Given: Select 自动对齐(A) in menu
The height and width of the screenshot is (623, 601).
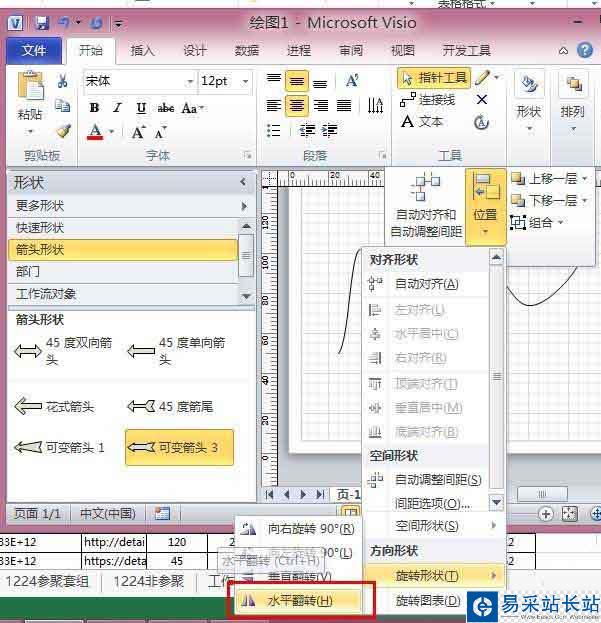Looking at the screenshot, I should (427, 284).
